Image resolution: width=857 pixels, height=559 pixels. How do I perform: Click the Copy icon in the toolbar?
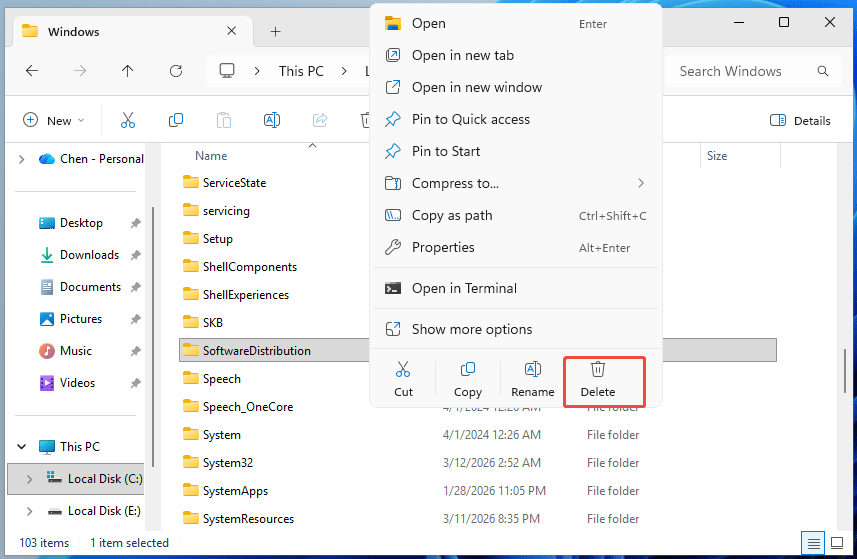pyautogui.click(x=175, y=120)
